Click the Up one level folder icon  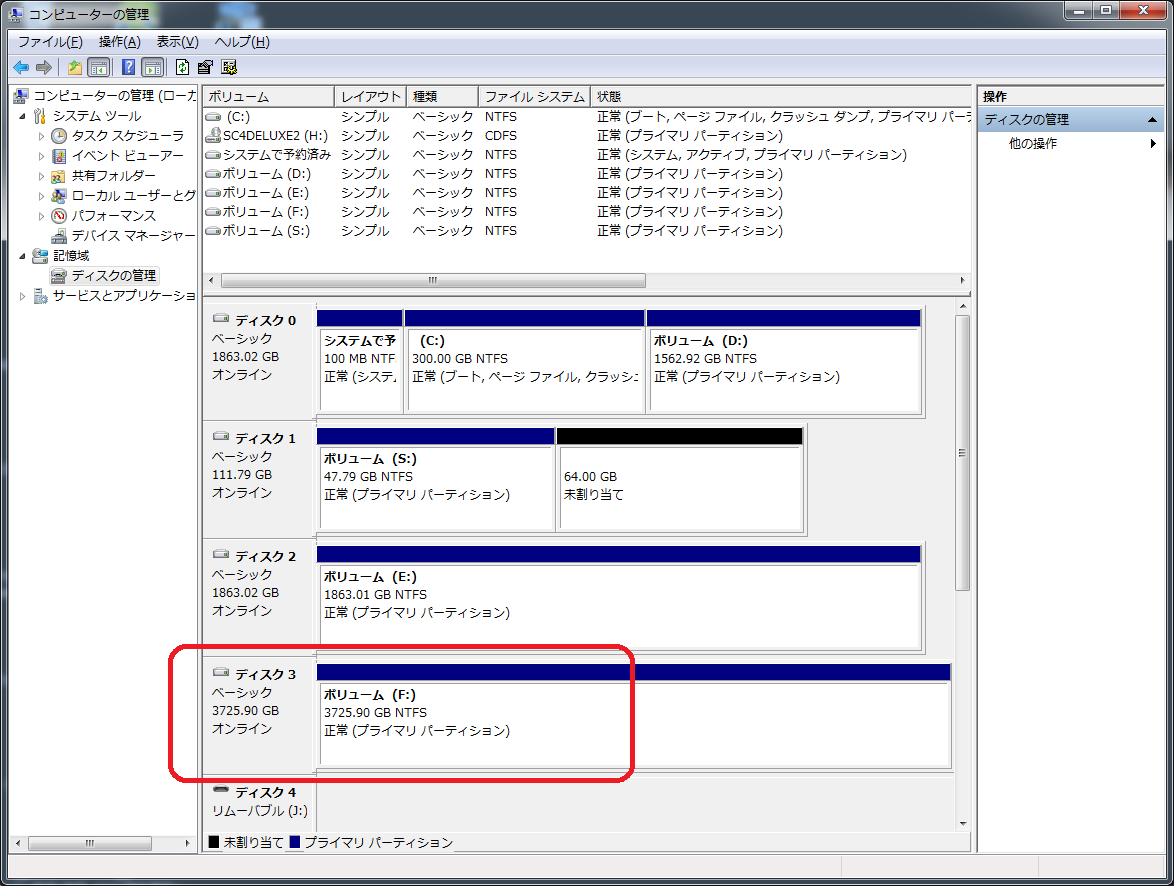(x=74, y=67)
